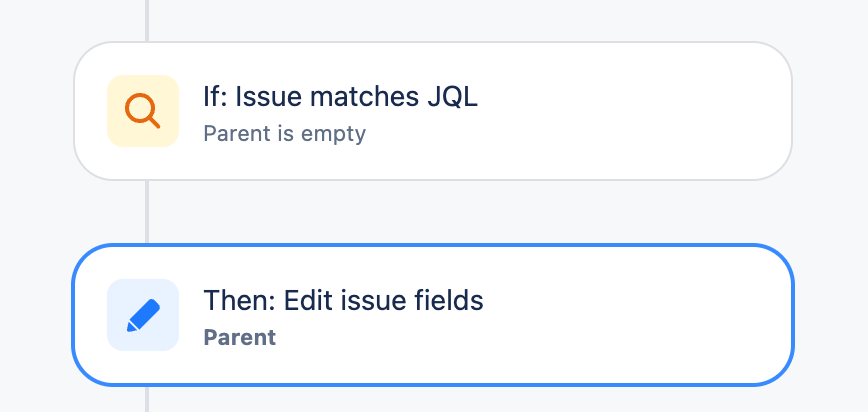868x412 pixels.
Task: Open the 'If: Issue matches JQL' condition card
Action: (x=433, y=111)
